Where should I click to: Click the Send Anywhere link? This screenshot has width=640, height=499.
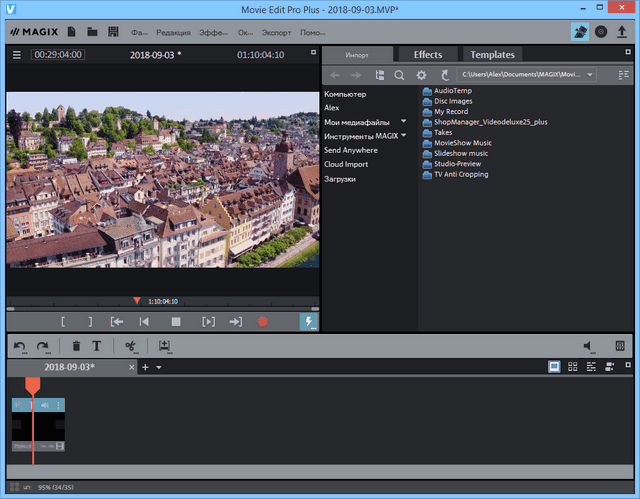[350, 149]
